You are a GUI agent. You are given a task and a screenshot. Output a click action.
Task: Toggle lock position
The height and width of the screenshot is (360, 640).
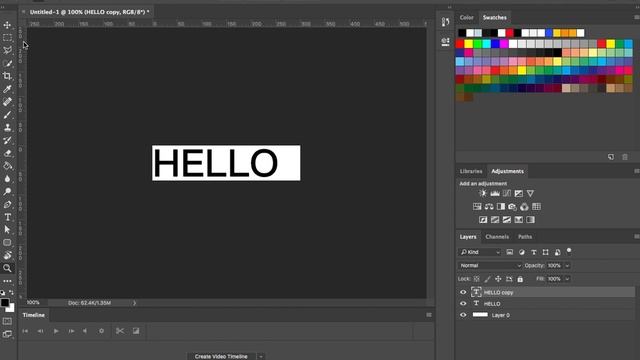498,279
